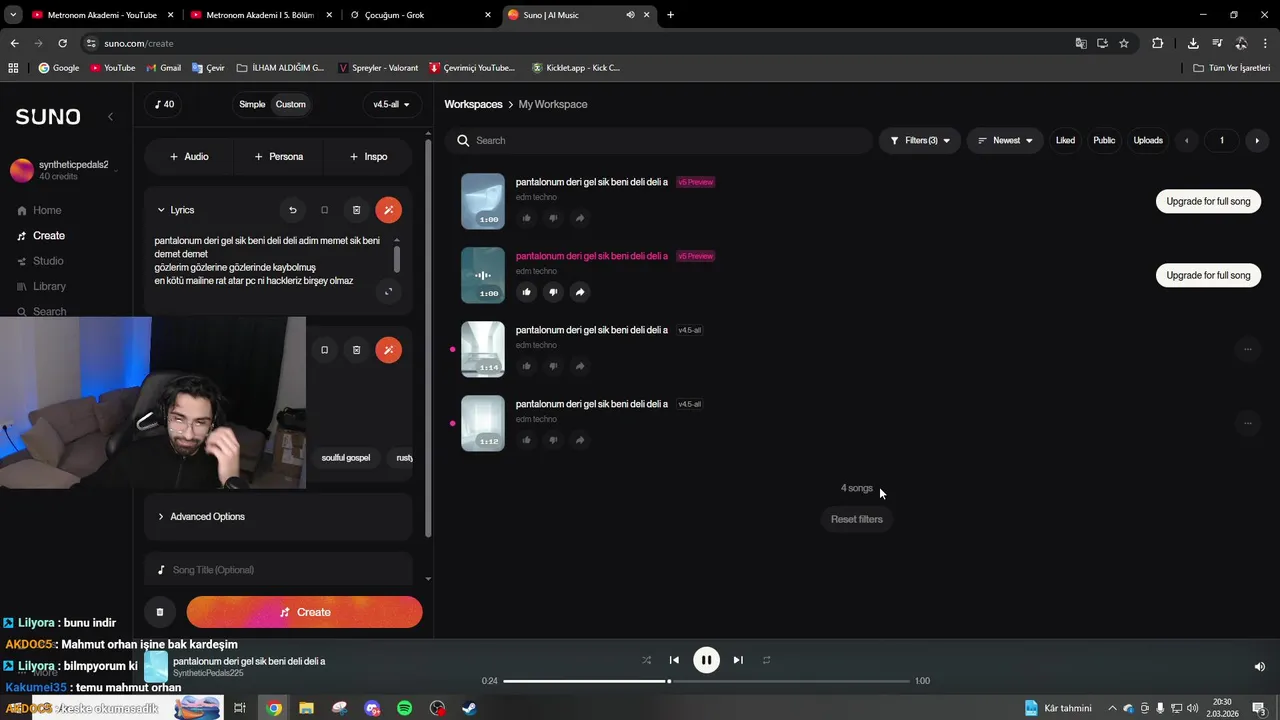Image resolution: width=1280 pixels, height=720 pixels.
Task: Select Custom creation mode
Action: pyautogui.click(x=291, y=104)
